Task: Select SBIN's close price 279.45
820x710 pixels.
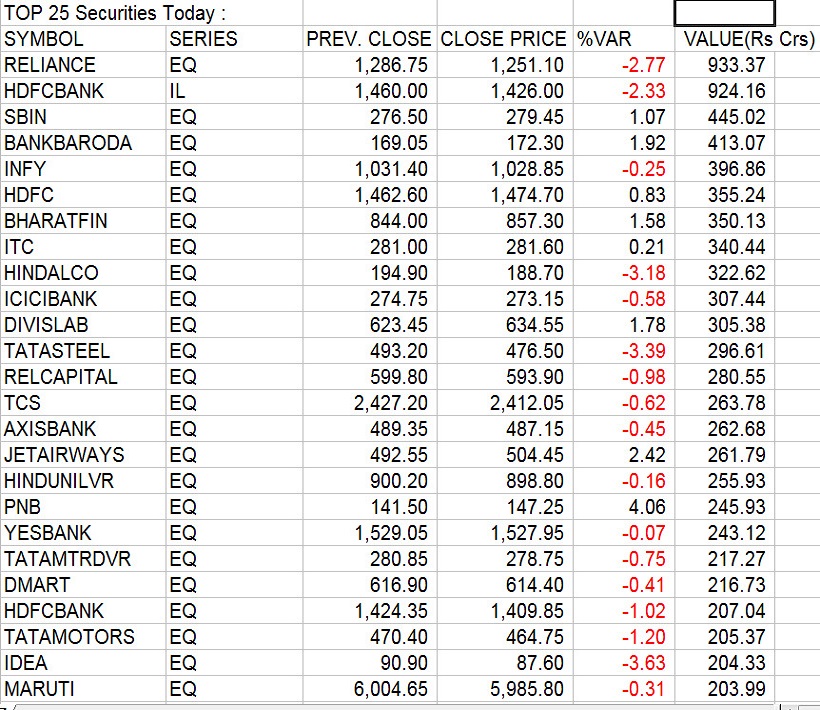Action: 530,118
